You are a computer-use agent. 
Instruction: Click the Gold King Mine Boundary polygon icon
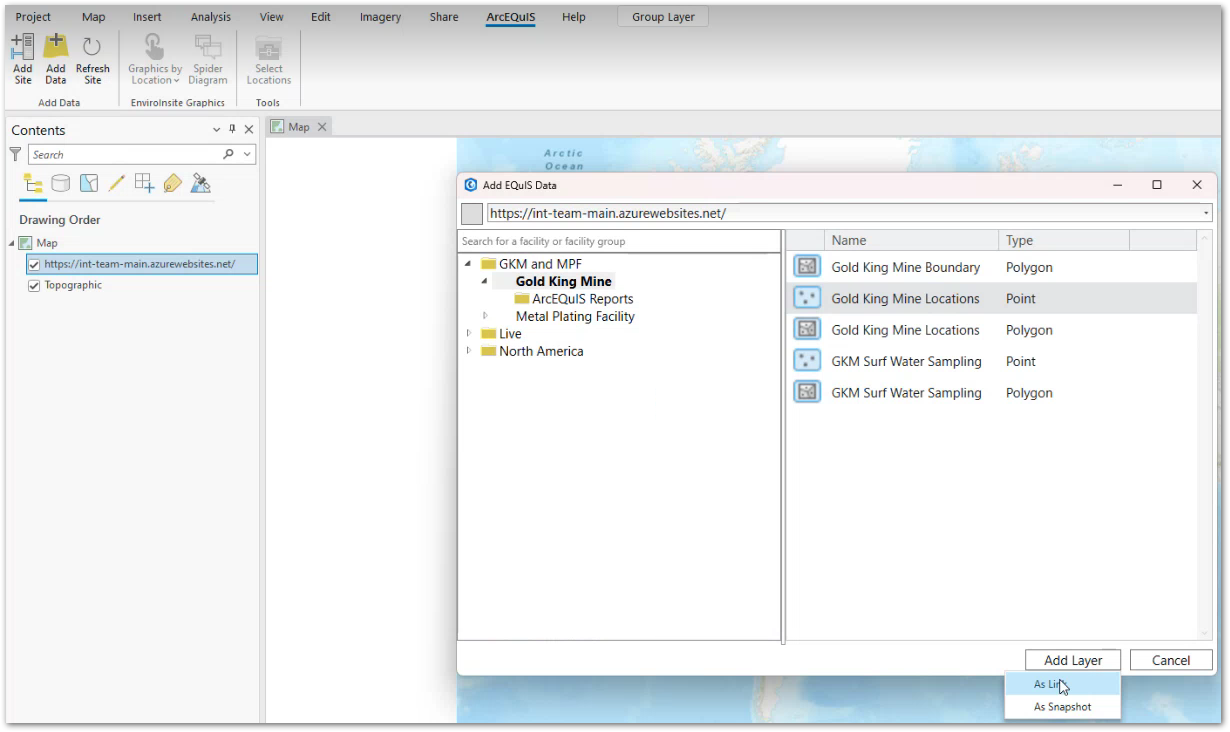tap(806, 267)
